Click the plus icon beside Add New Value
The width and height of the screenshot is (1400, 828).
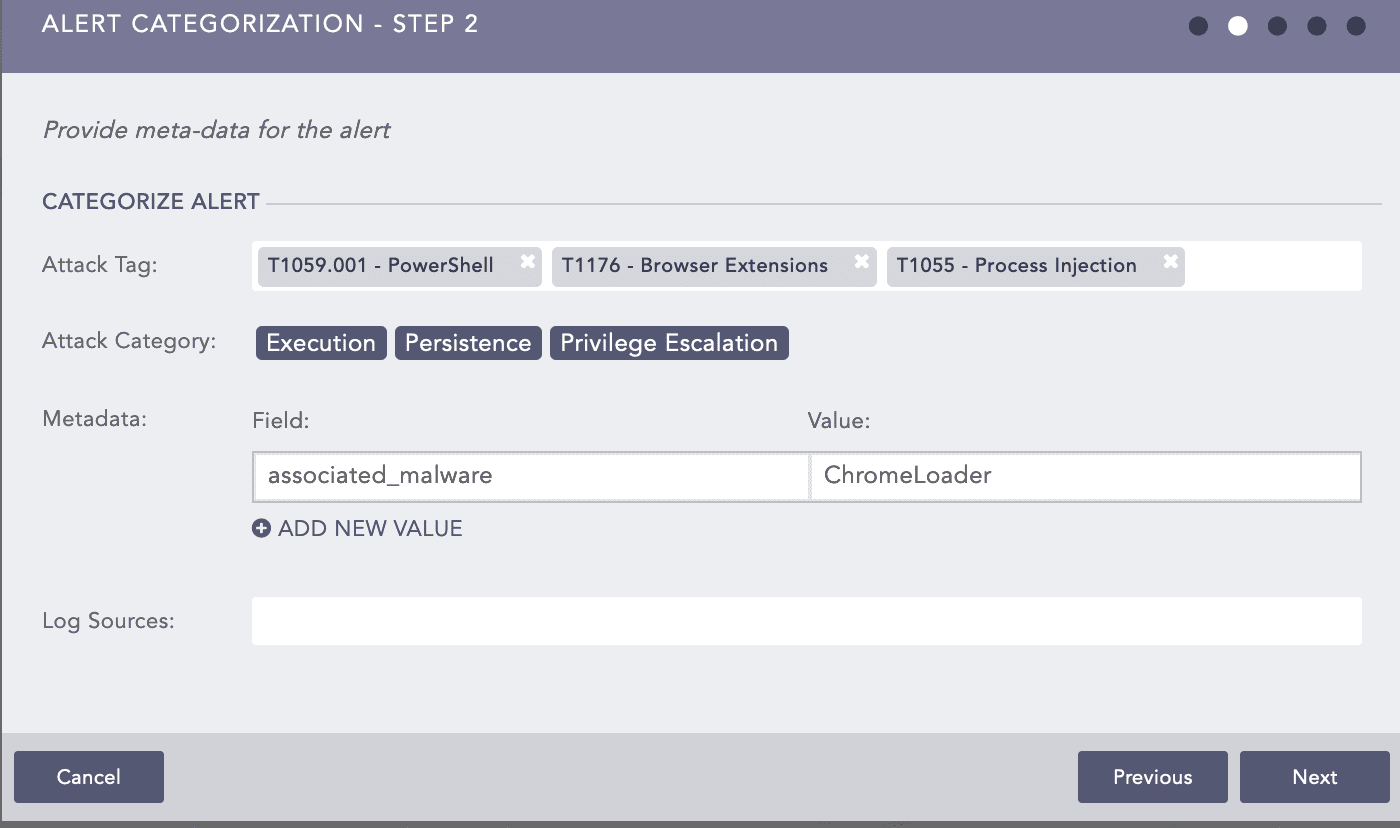click(x=261, y=529)
